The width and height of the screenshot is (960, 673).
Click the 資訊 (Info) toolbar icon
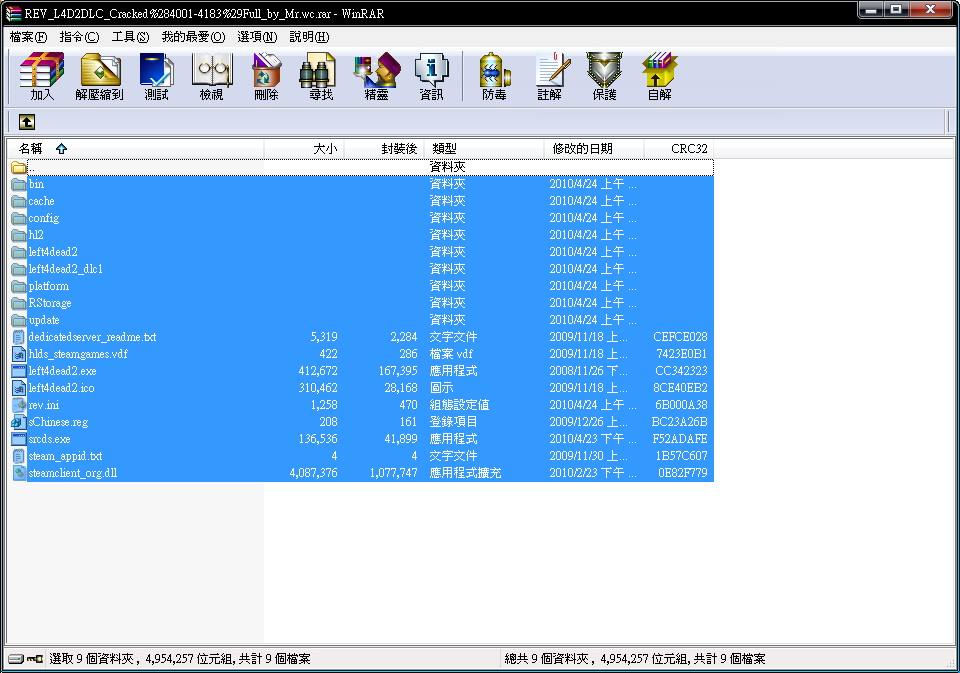click(432, 77)
